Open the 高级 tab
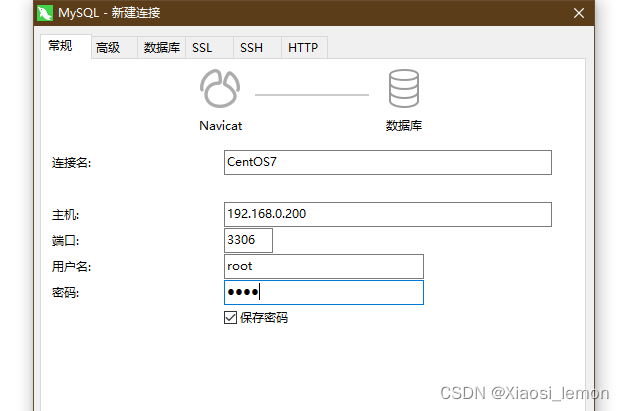The height and width of the screenshot is (411, 624). pos(114,48)
